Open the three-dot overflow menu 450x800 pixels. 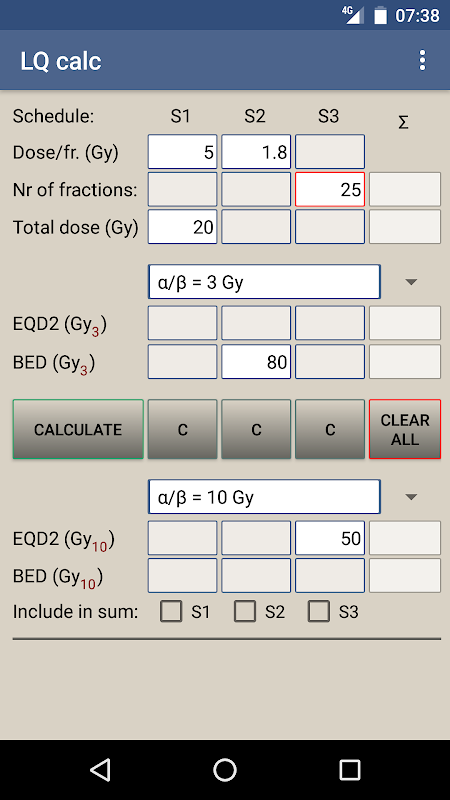coord(422,60)
